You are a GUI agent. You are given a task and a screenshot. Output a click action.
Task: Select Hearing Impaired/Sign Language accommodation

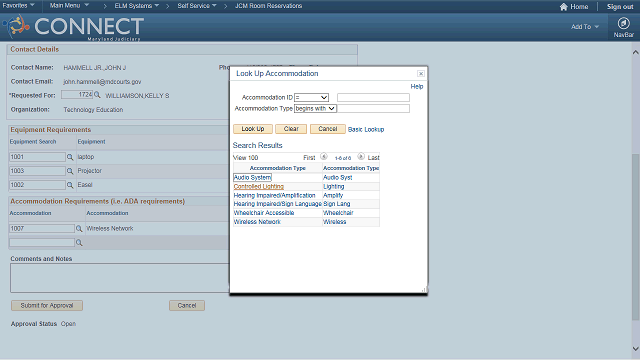click(278, 204)
